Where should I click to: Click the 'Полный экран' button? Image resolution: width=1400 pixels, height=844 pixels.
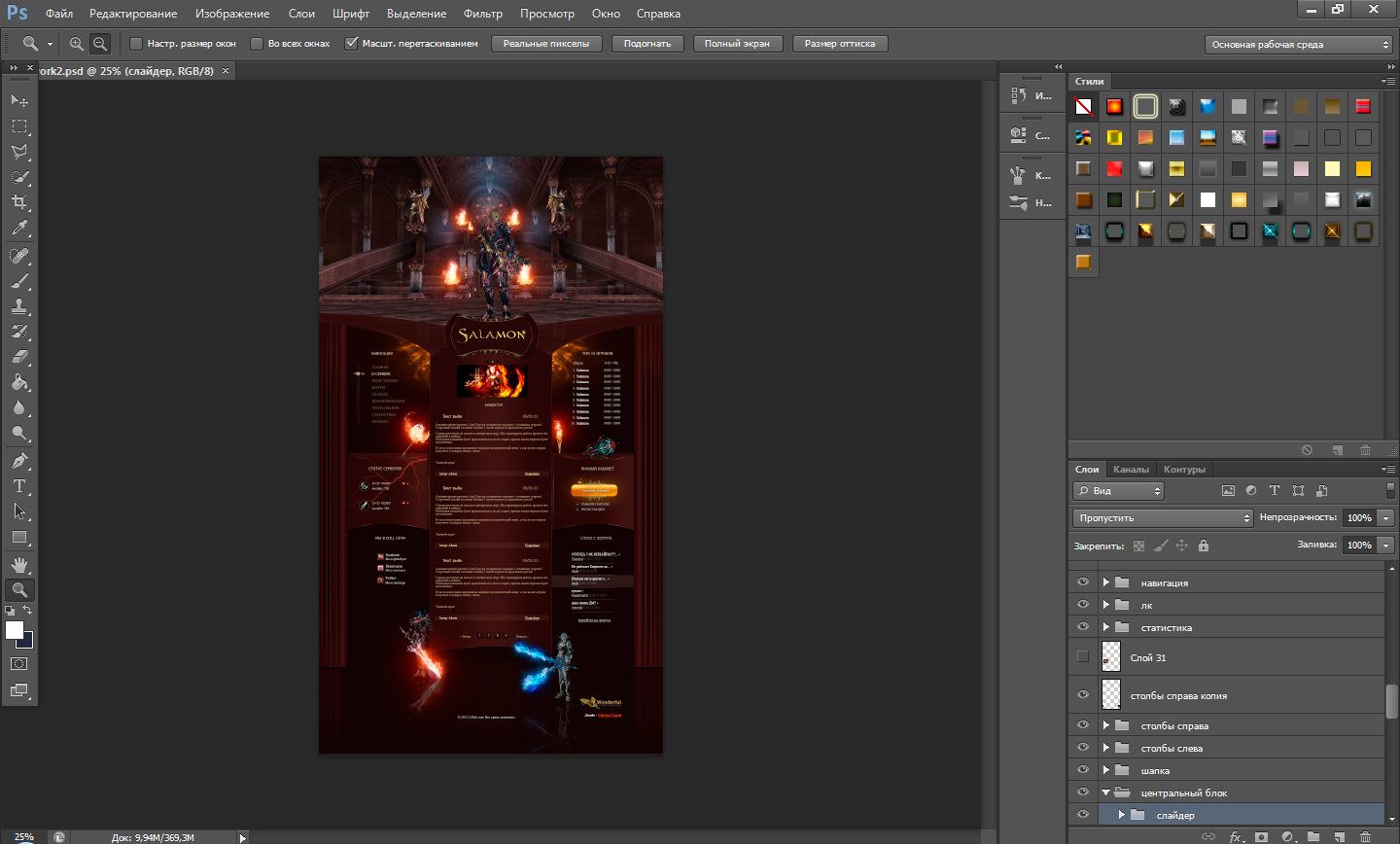point(737,44)
